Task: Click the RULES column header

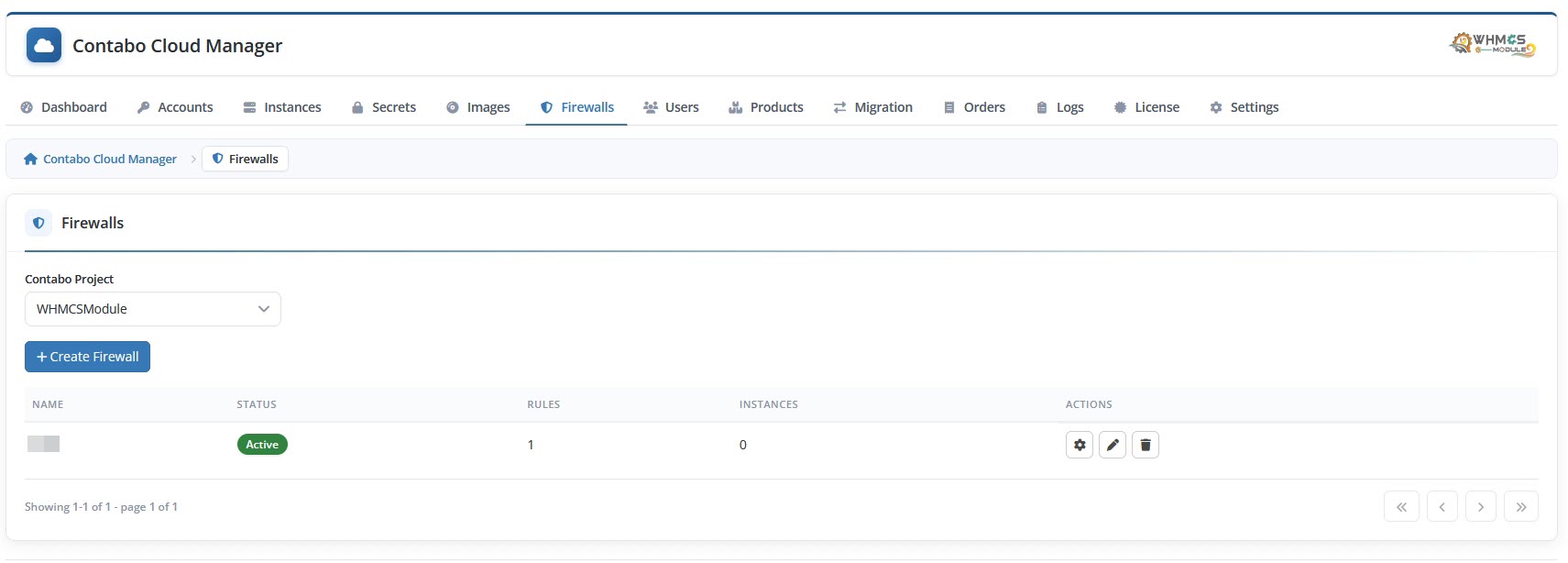Action: (x=543, y=404)
